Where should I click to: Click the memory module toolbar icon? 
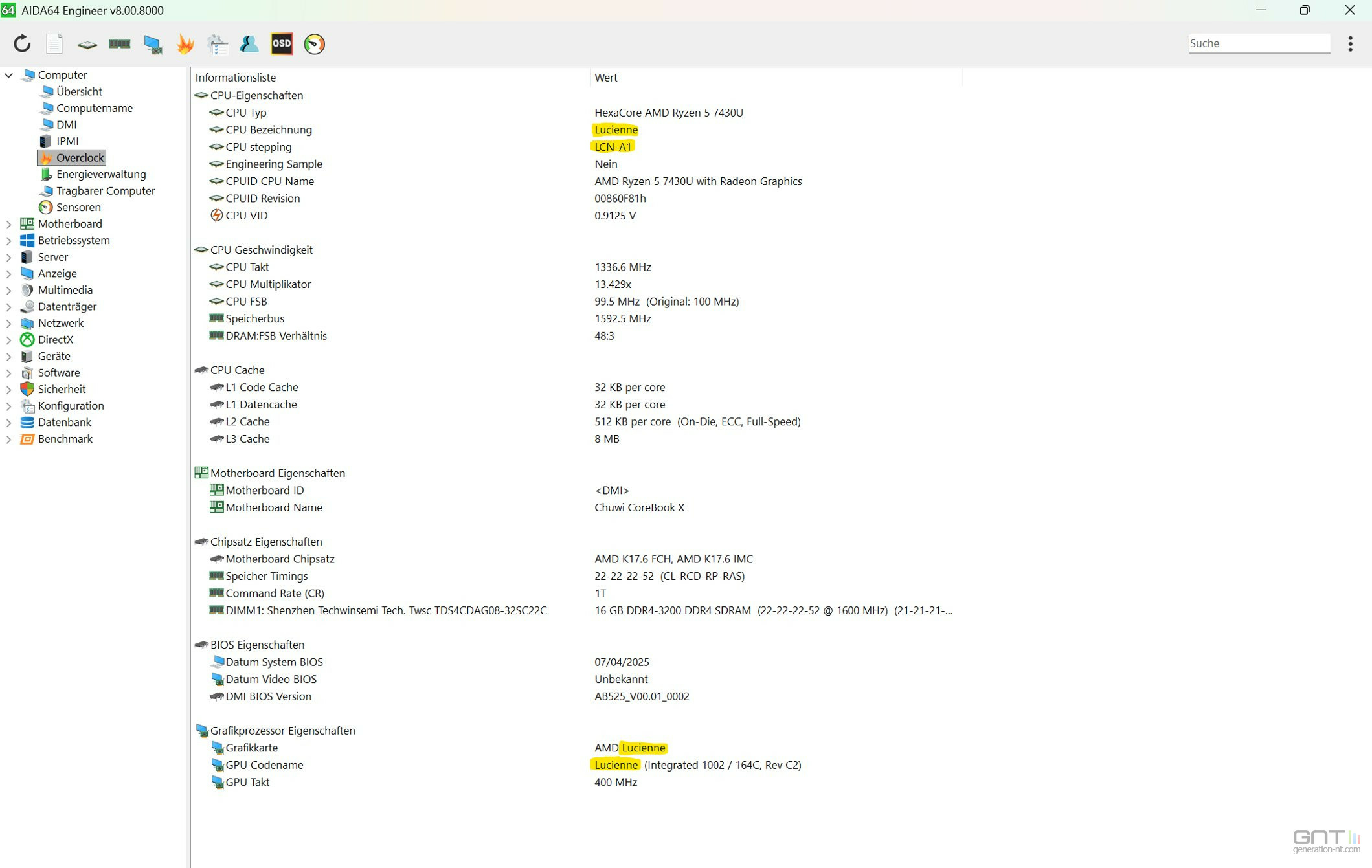[x=119, y=43]
